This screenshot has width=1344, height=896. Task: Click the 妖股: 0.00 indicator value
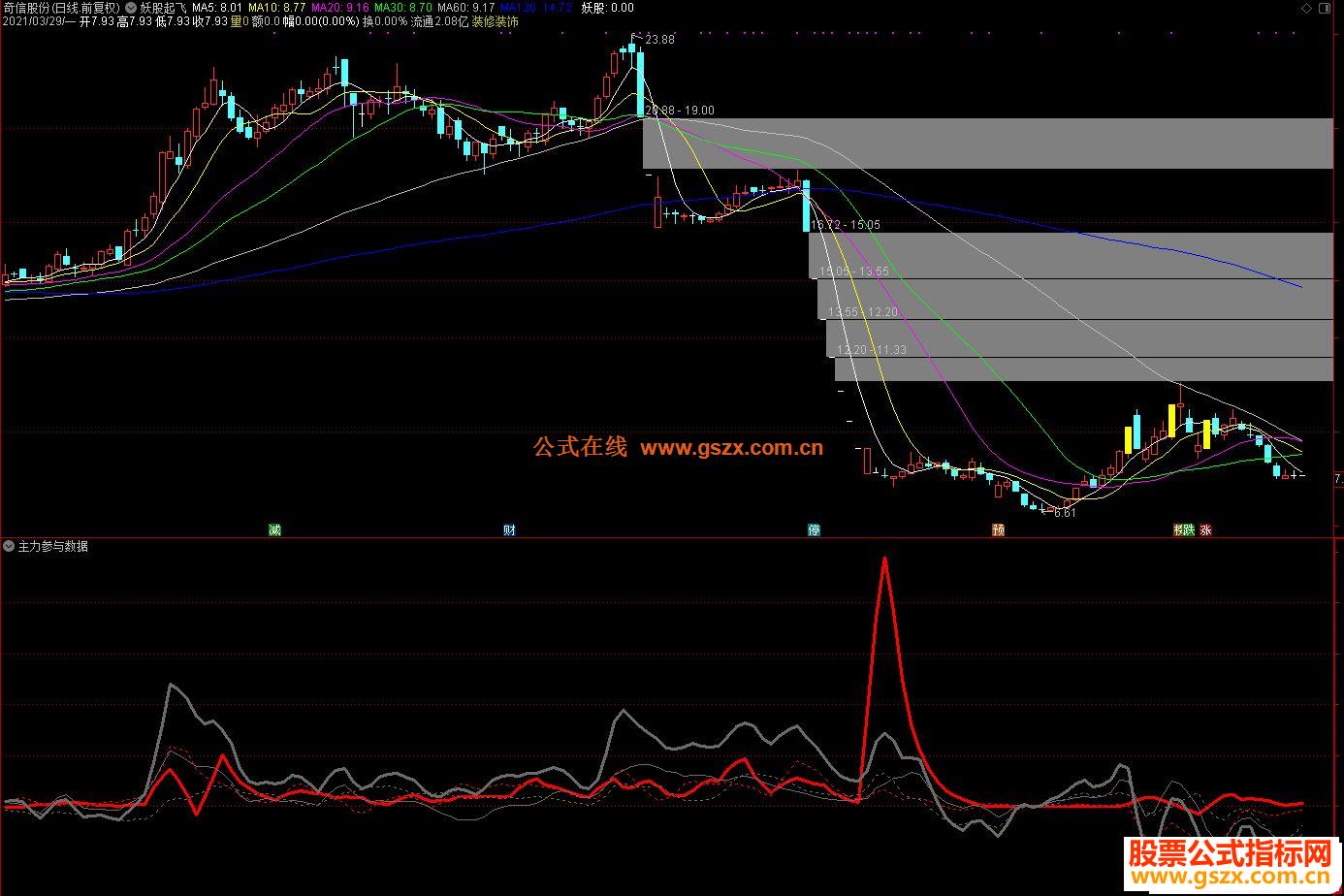[607, 8]
